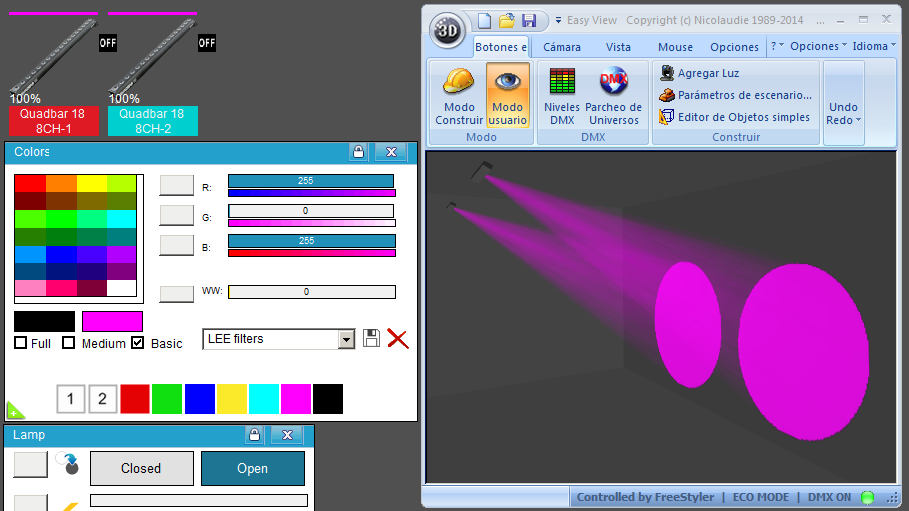Viewport: 909px width, 511px height.
Task: Pick cyan quick color swatch
Action: [x=264, y=399]
